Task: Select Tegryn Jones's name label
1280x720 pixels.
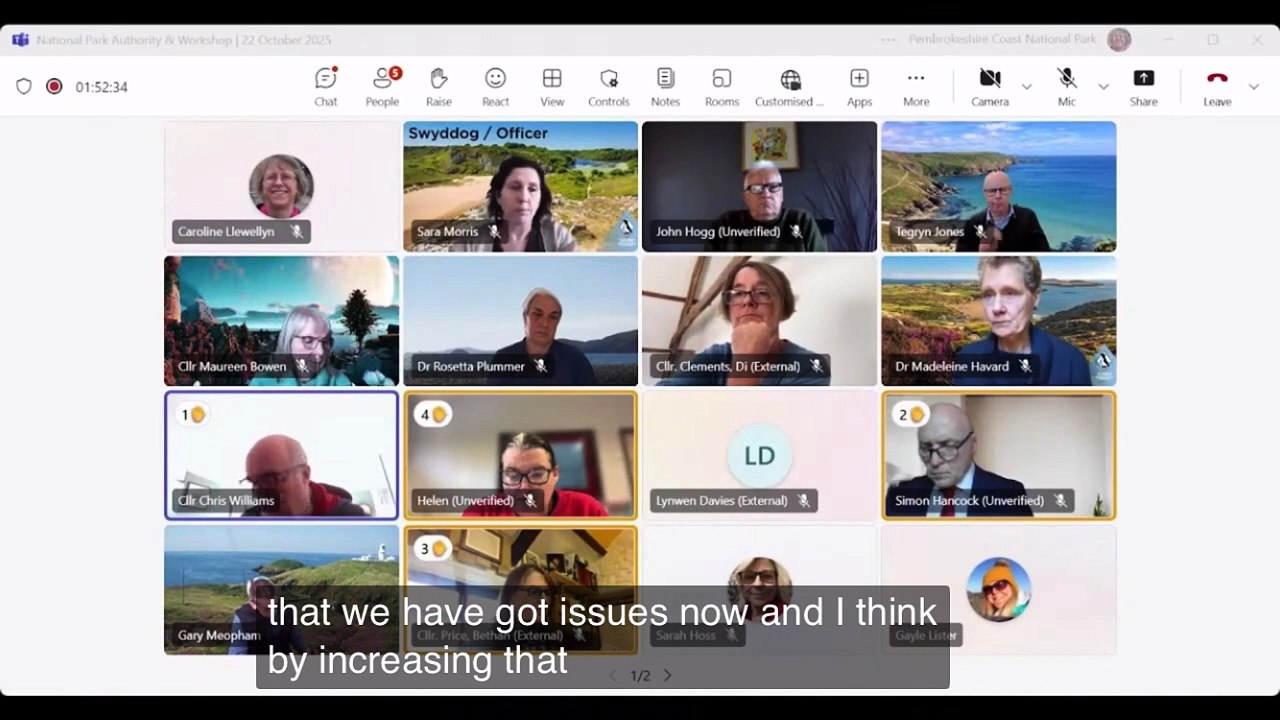Action: point(929,232)
